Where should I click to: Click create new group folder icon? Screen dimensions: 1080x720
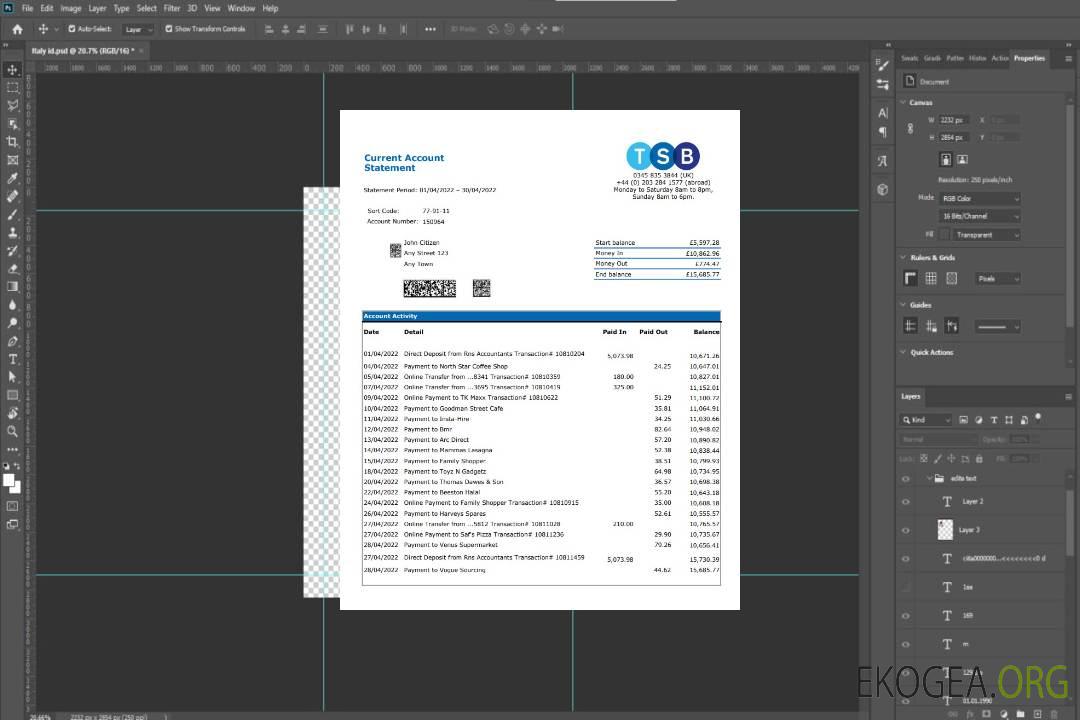click(x=1020, y=714)
